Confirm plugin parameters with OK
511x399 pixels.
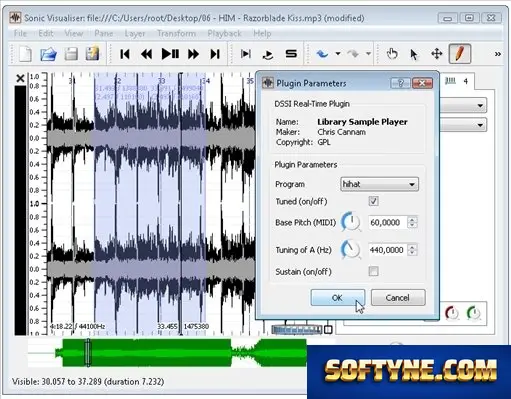point(337,297)
